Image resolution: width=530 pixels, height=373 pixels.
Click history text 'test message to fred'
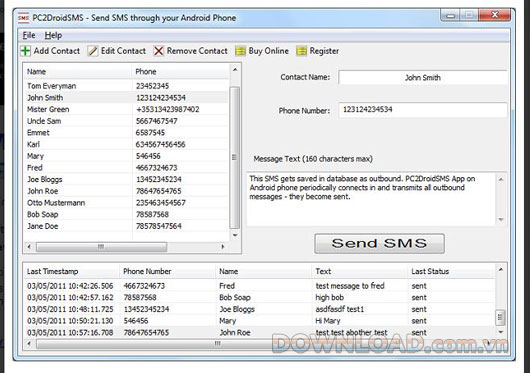click(350, 286)
